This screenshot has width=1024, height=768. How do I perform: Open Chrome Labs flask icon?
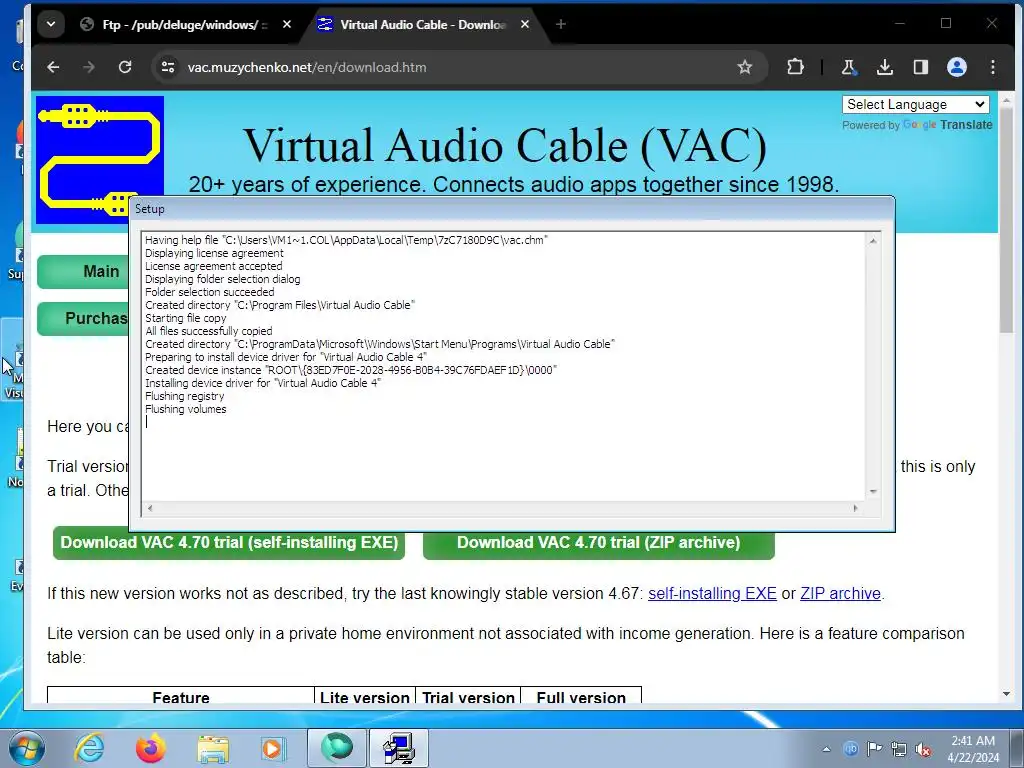(848, 67)
